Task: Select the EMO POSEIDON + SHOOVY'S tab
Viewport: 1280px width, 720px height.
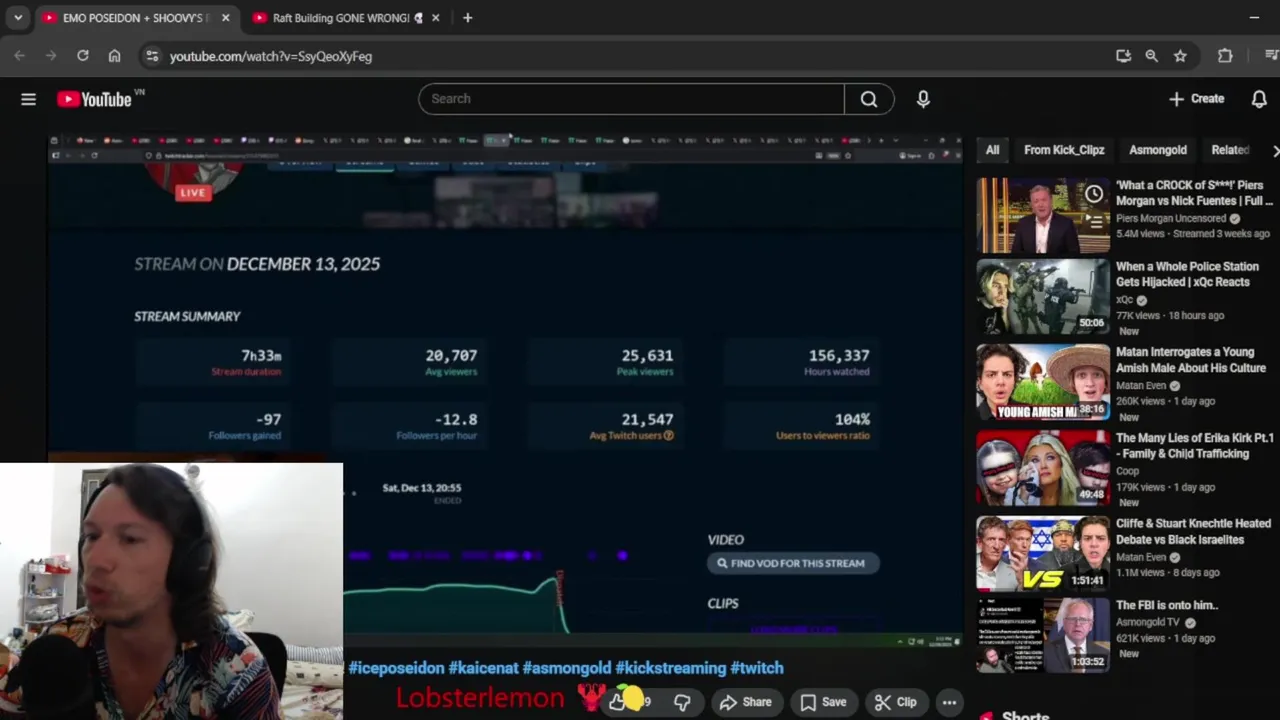Action: 135,18
